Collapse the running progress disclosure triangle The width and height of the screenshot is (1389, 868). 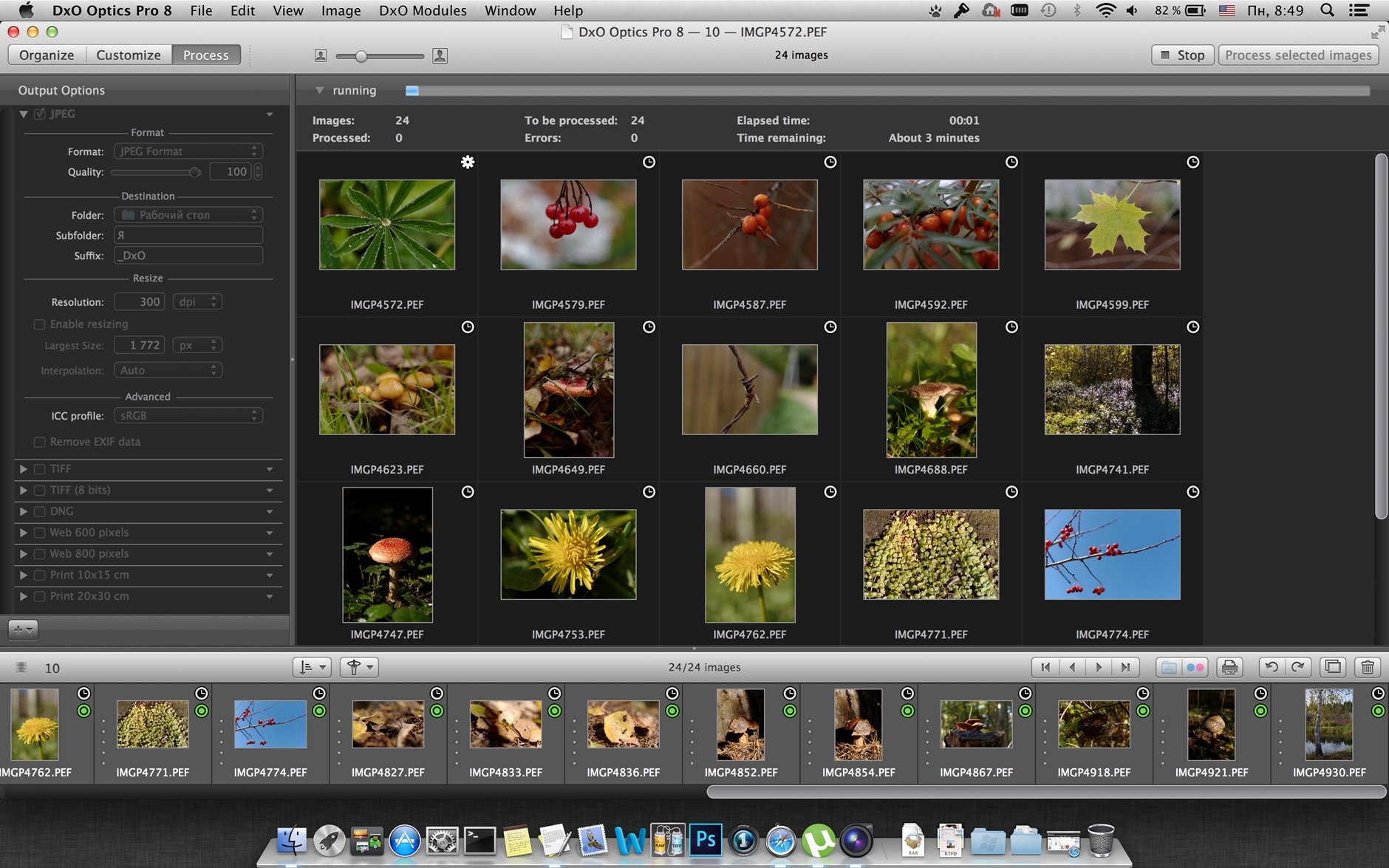tap(319, 90)
